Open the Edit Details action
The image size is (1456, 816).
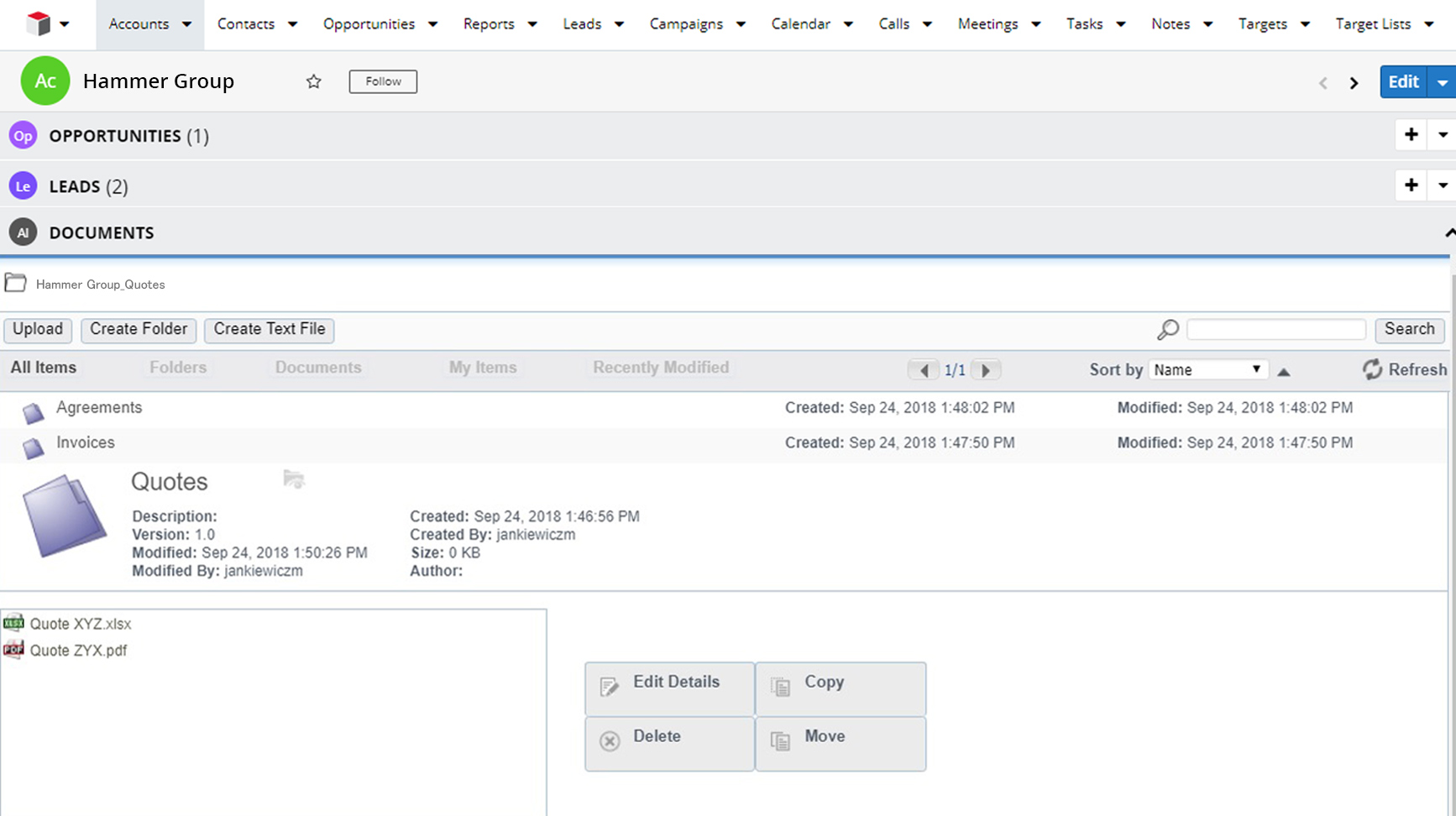[x=669, y=688]
